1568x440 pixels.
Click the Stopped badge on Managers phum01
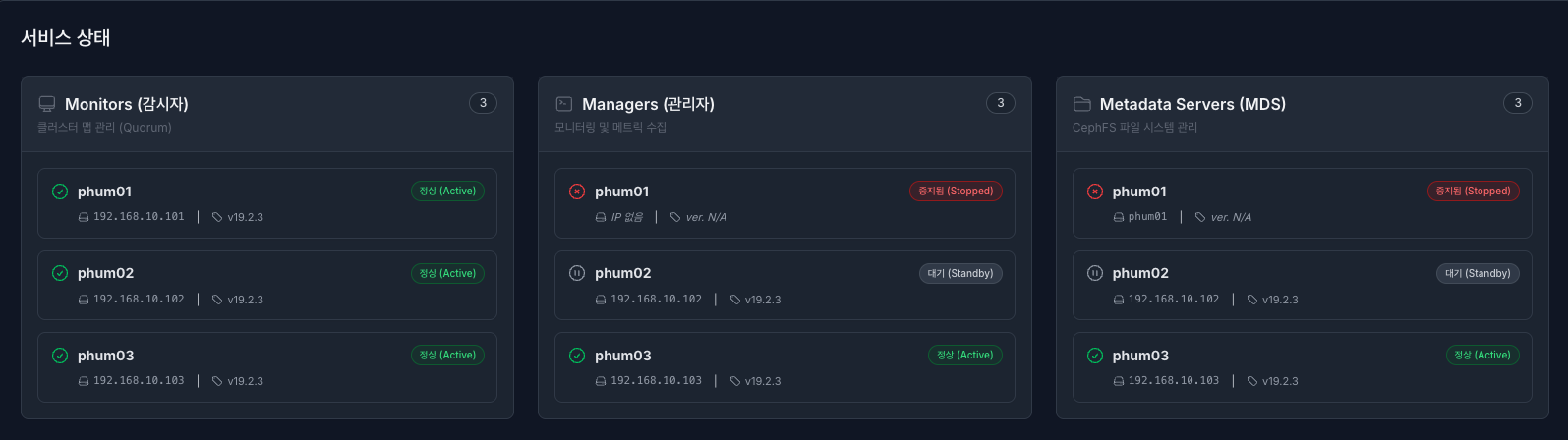[x=956, y=192]
